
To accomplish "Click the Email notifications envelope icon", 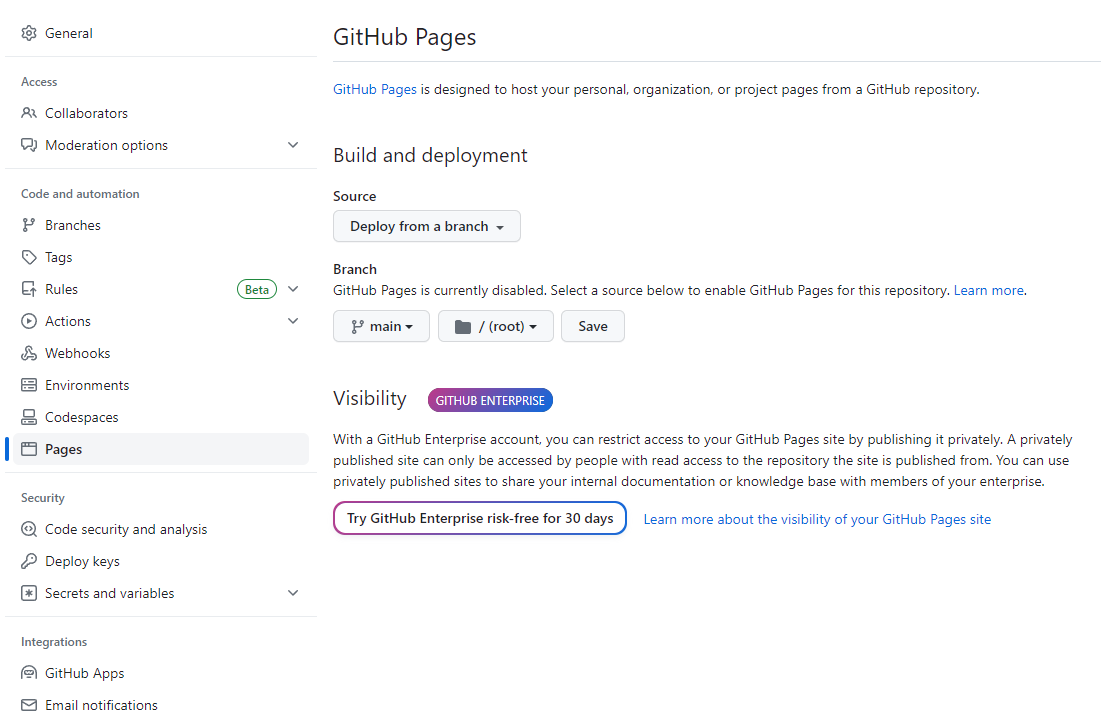I will coord(29,705).
